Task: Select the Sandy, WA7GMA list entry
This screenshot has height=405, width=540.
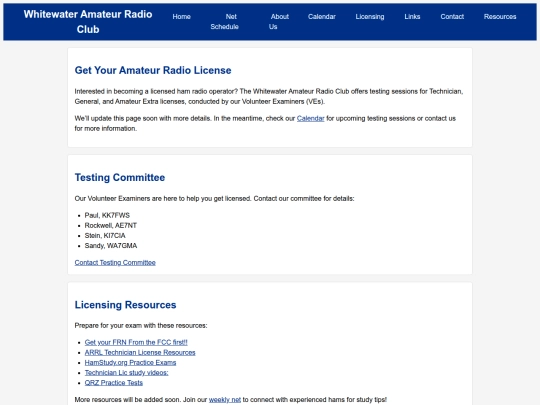Action: tap(111, 246)
